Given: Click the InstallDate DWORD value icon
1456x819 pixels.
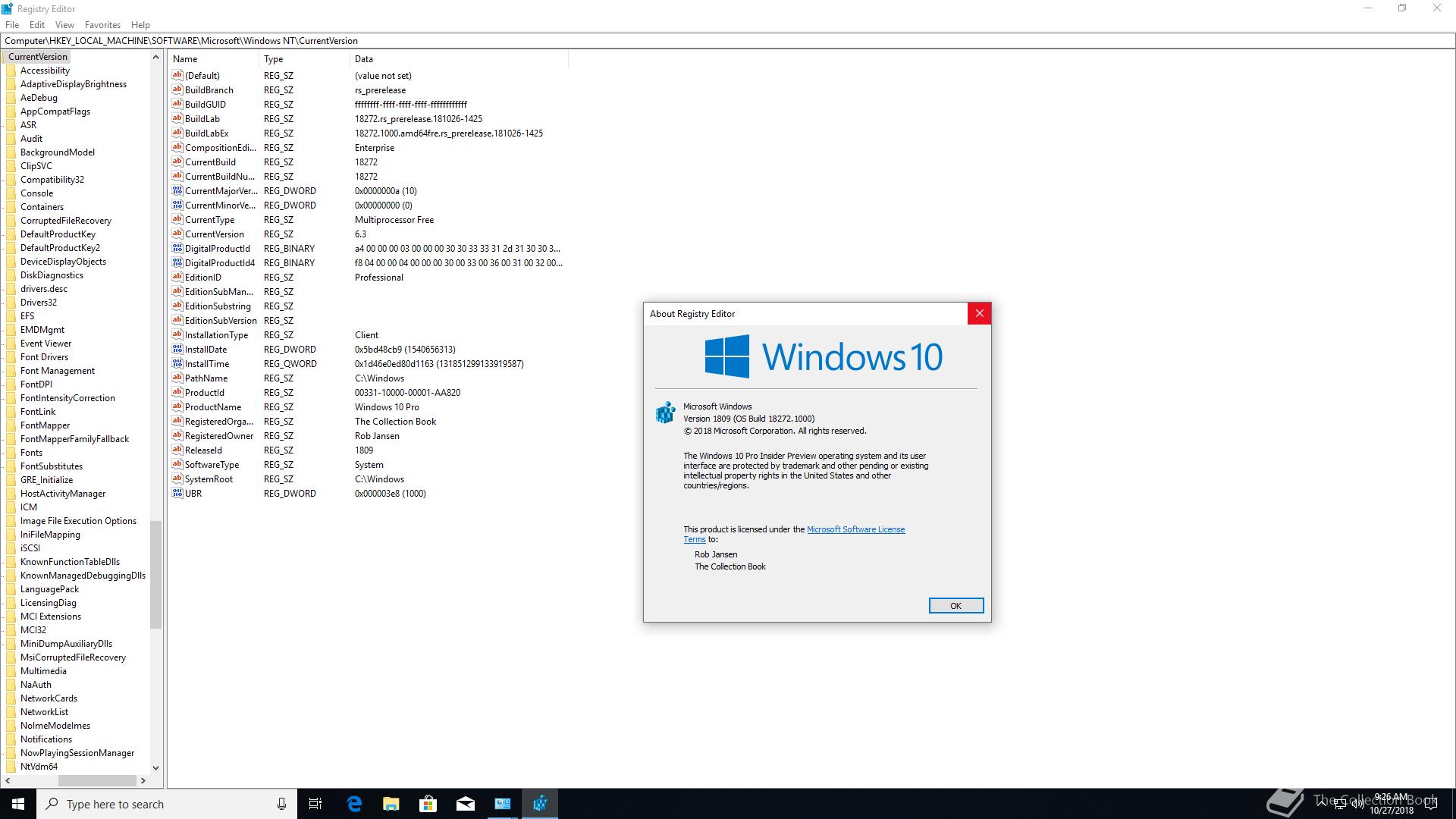Looking at the screenshot, I should click(177, 350).
